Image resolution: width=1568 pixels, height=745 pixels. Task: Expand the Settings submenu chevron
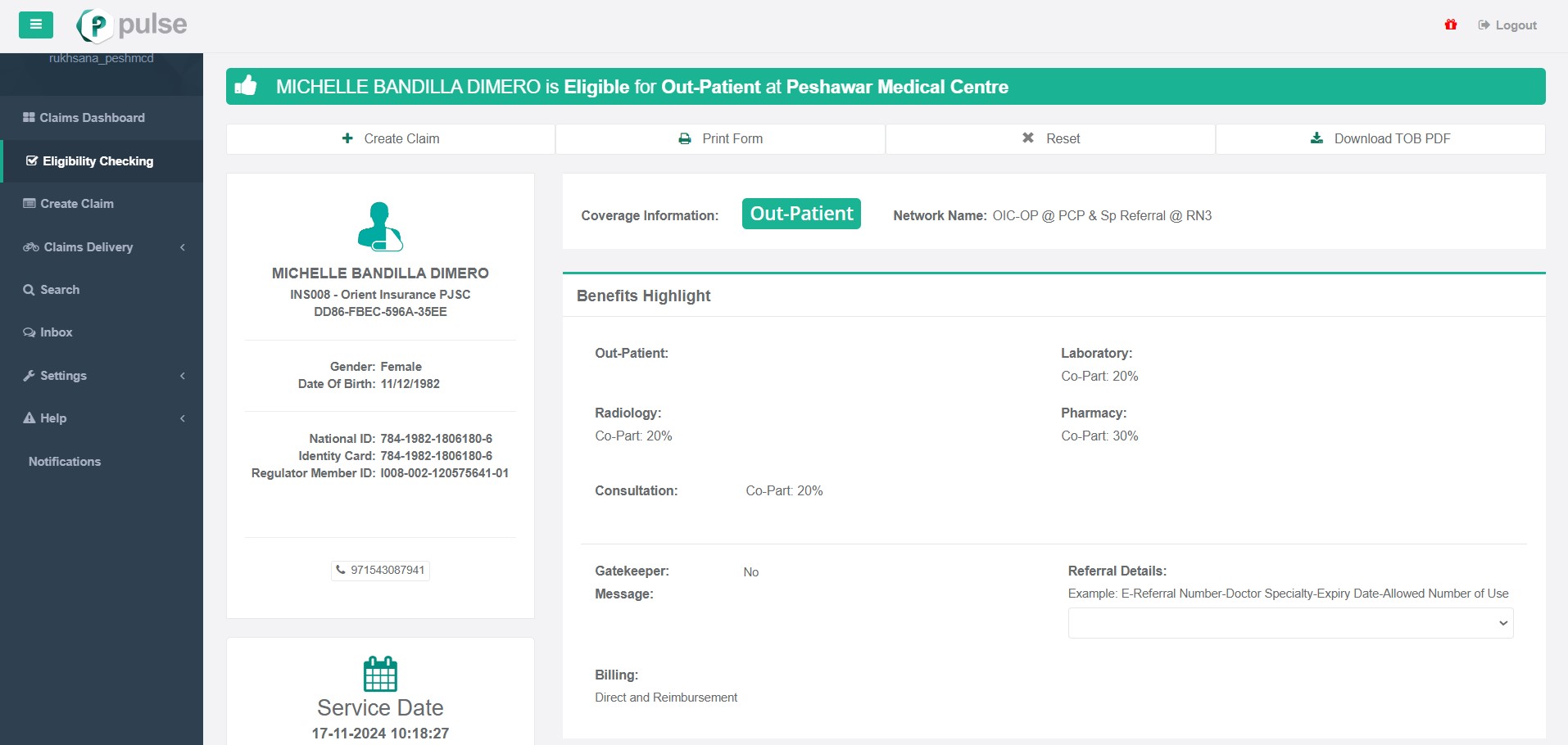(x=182, y=376)
